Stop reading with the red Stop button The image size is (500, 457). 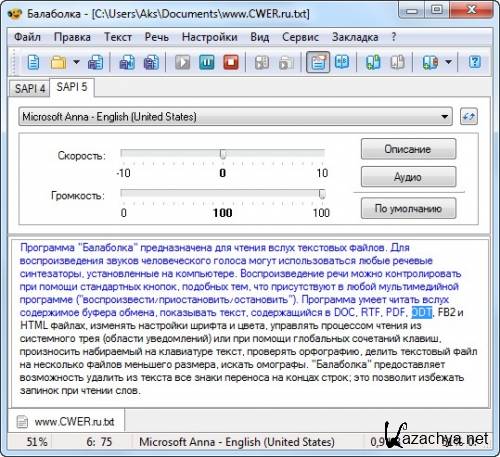231,62
